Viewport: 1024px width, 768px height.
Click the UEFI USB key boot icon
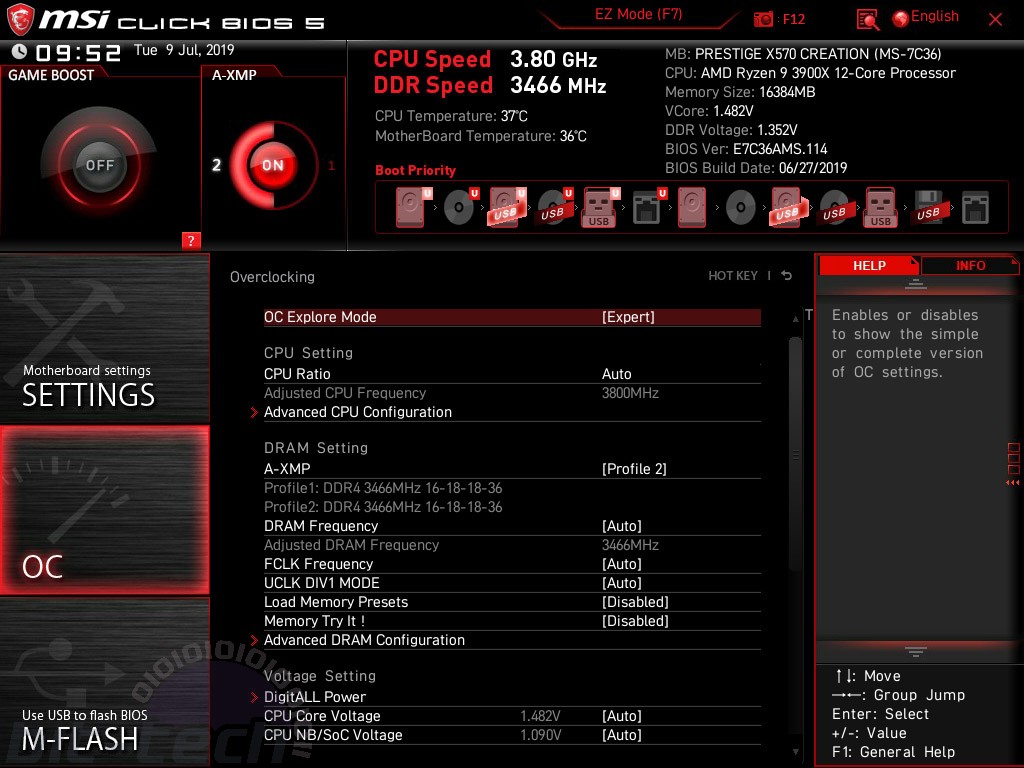click(600, 207)
